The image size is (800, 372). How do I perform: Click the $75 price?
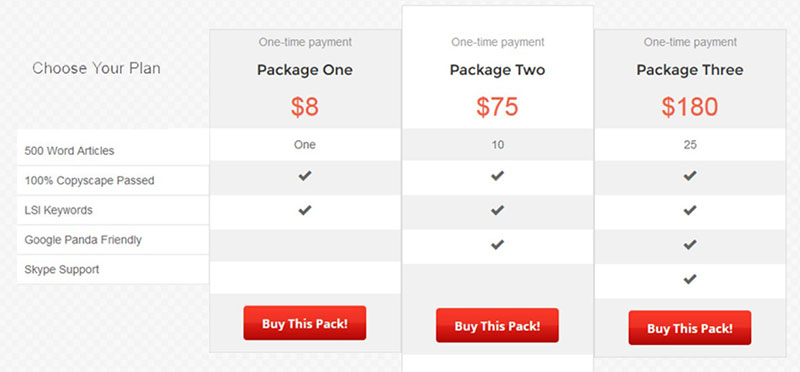497,107
